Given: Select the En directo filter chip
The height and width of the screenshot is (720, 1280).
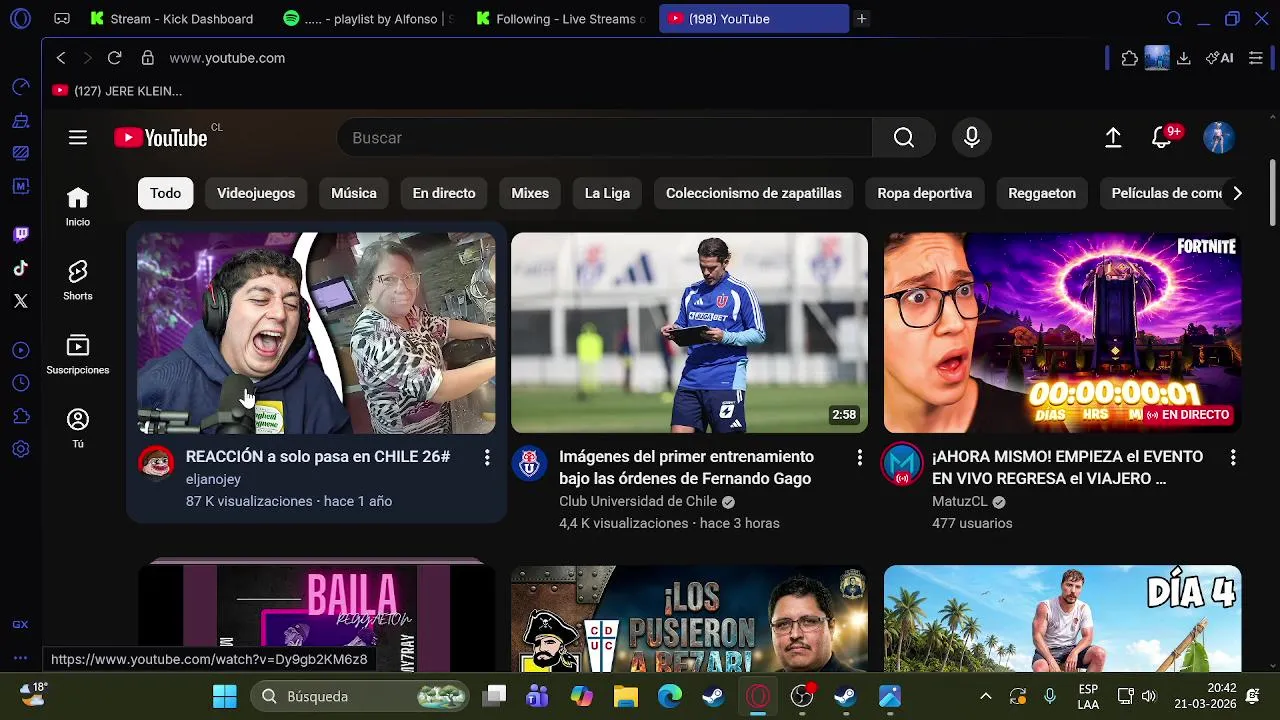Looking at the screenshot, I should [x=444, y=193].
